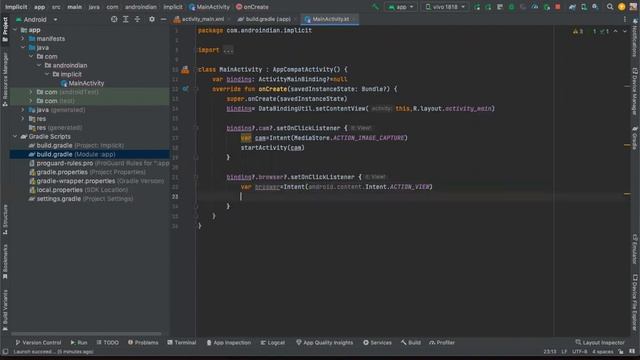640x360 pixels.
Task: Click Expand All in Project panel
Action: pyautogui.click(x=126, y=19)
